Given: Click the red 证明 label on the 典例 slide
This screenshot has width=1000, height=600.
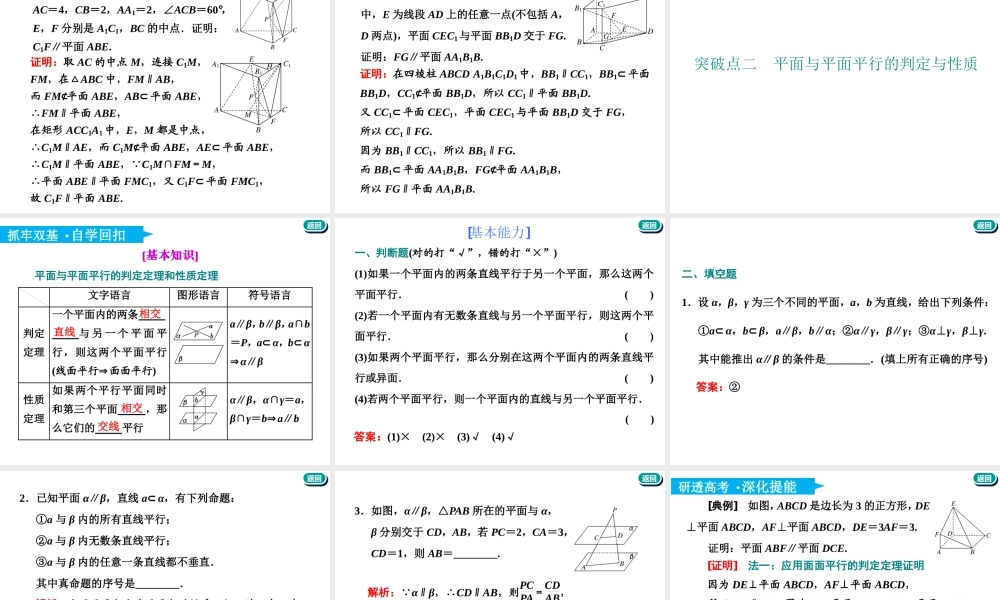Looking at the screenshot, I should pyautogui.click(x=723, y=565).
